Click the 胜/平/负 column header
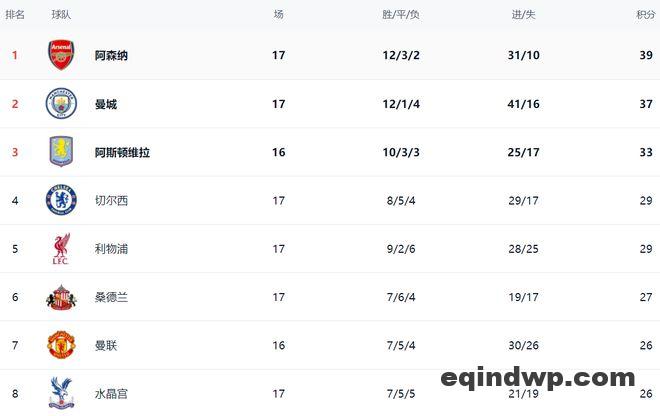 click(x=401, y=15)
